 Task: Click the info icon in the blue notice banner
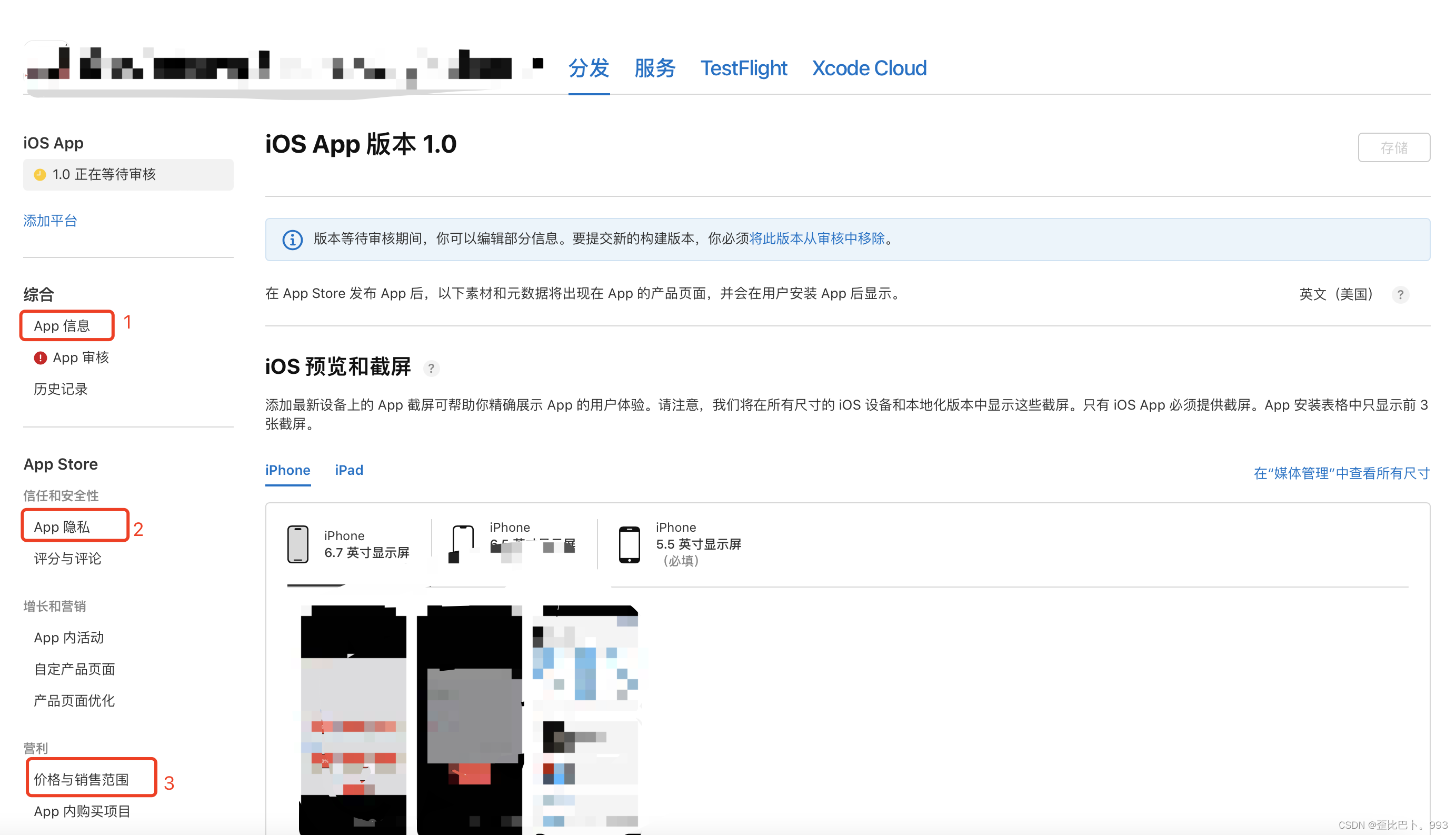tap(292, 239)
